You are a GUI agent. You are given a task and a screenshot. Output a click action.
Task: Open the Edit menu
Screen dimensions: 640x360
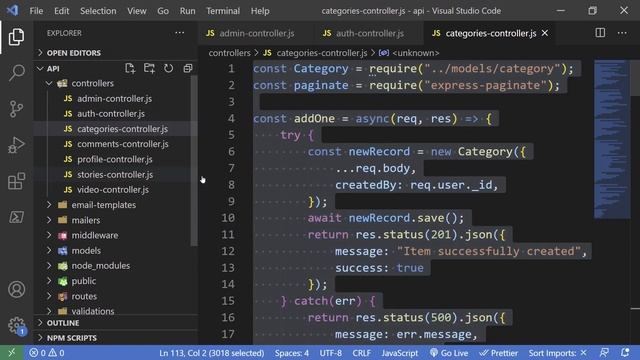pos(62,11)
